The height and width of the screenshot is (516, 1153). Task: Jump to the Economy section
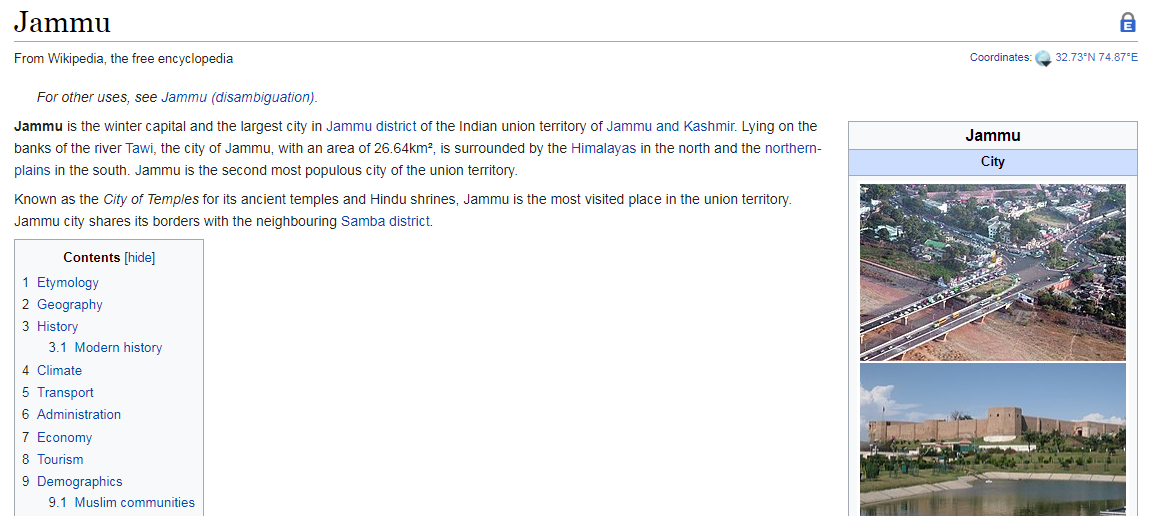coord(65,437)
